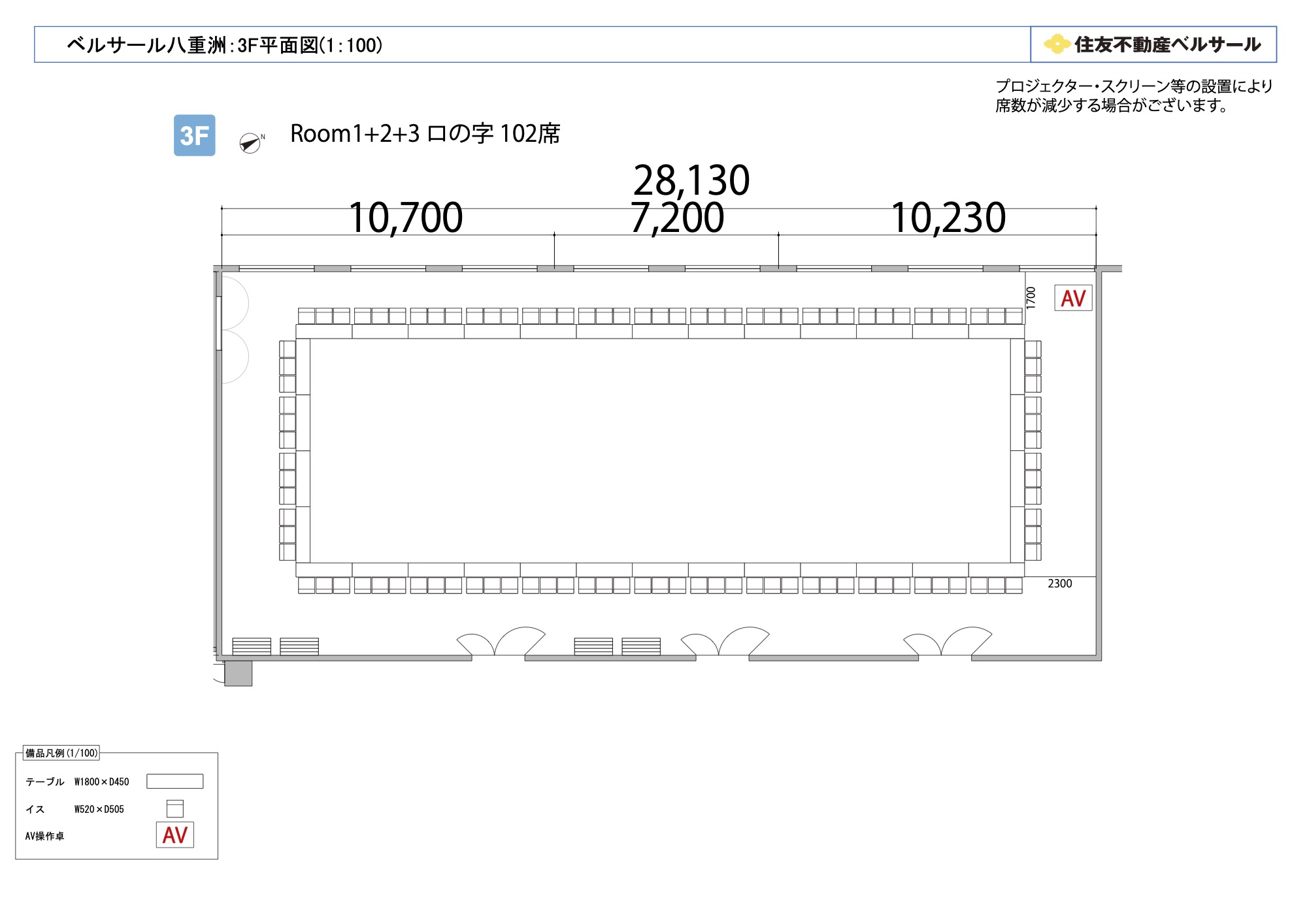Click the table rectangle symbol in the legend
Image resolution: width=1307 pixels, height=924 pixels.
(x=175, y=782)
